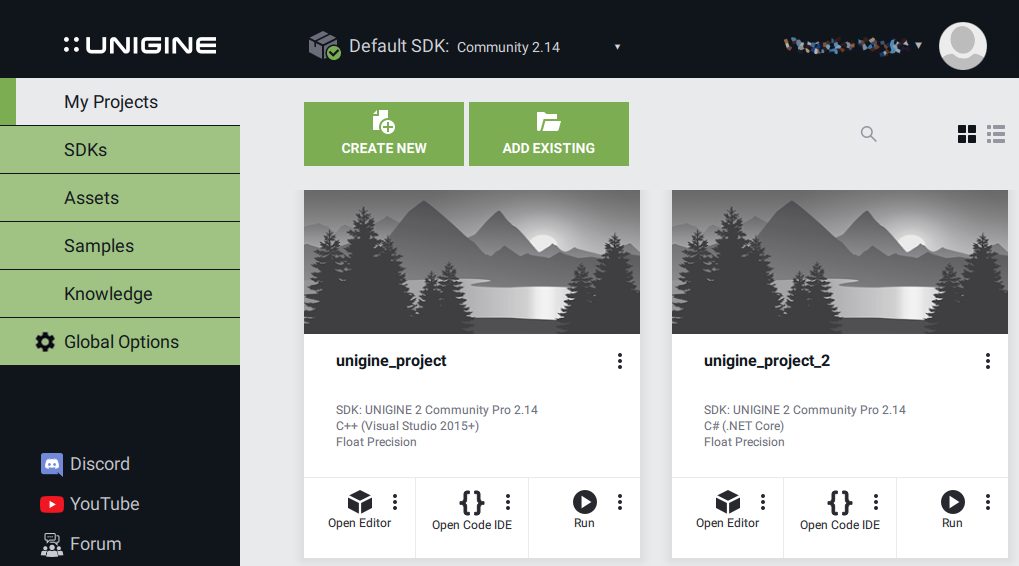Click the Discord icon
Viewport: 1019px width, 566px height.
(x=52, y=464)
